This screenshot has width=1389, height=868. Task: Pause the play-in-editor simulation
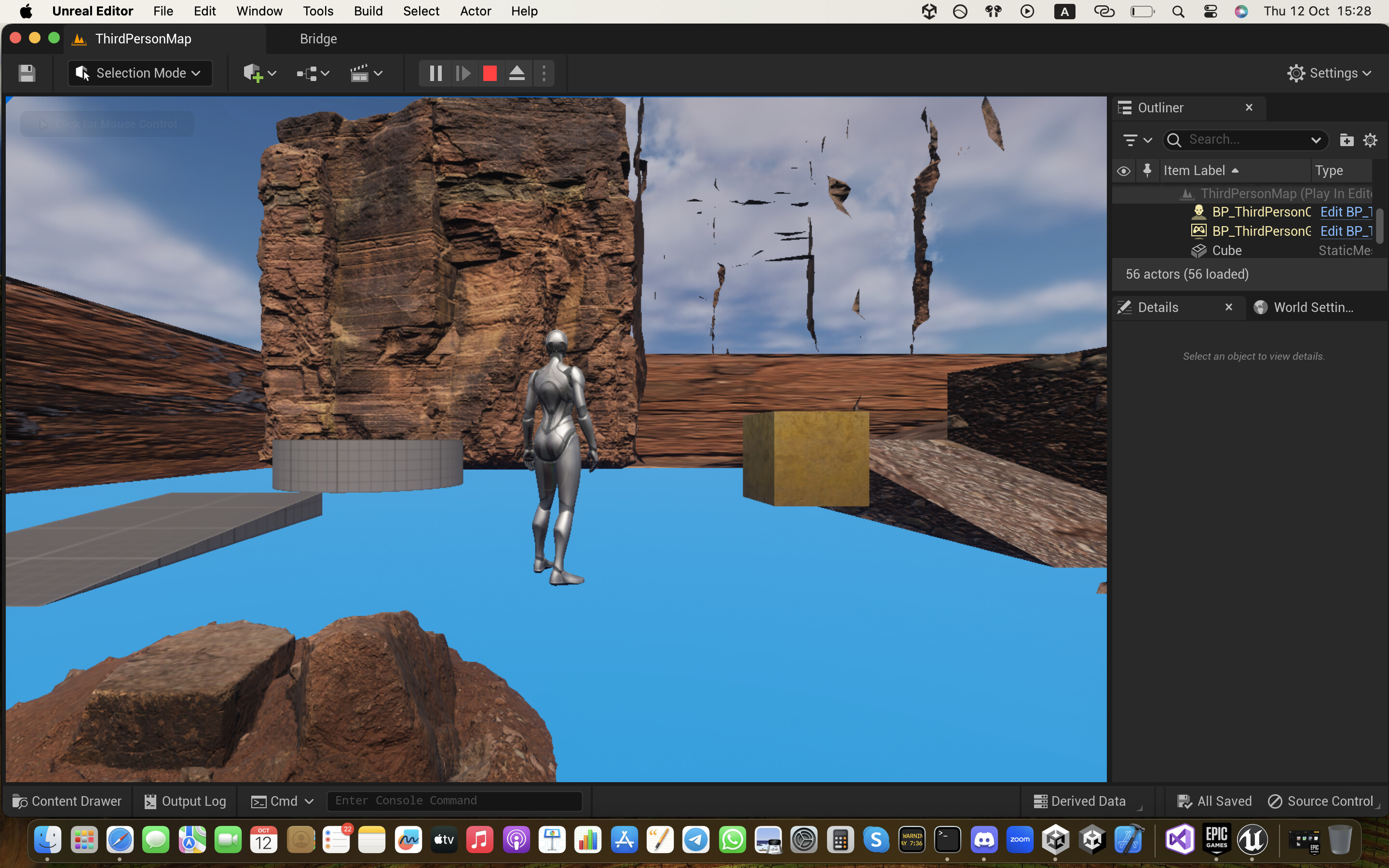click(x=435, y=73)
